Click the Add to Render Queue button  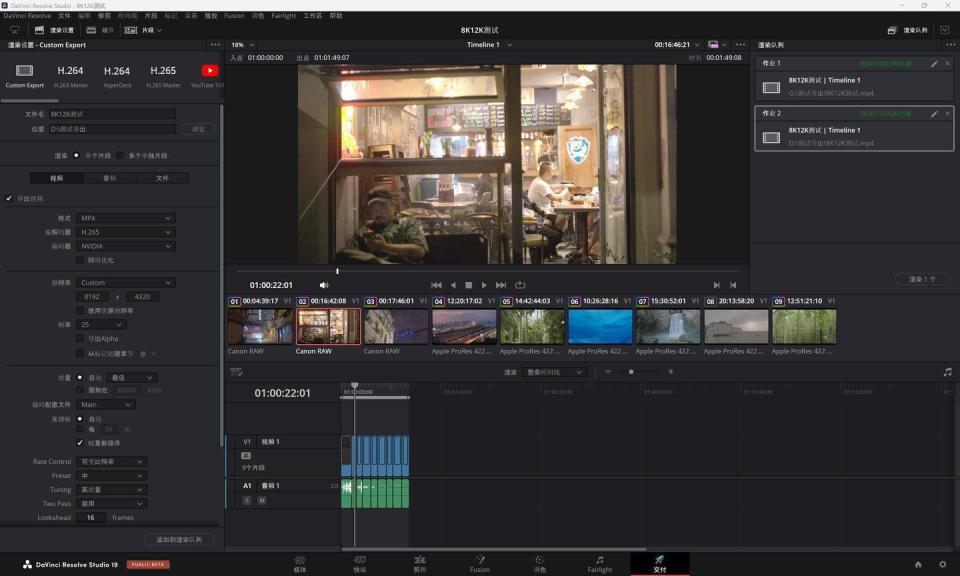tap(180, 539)
